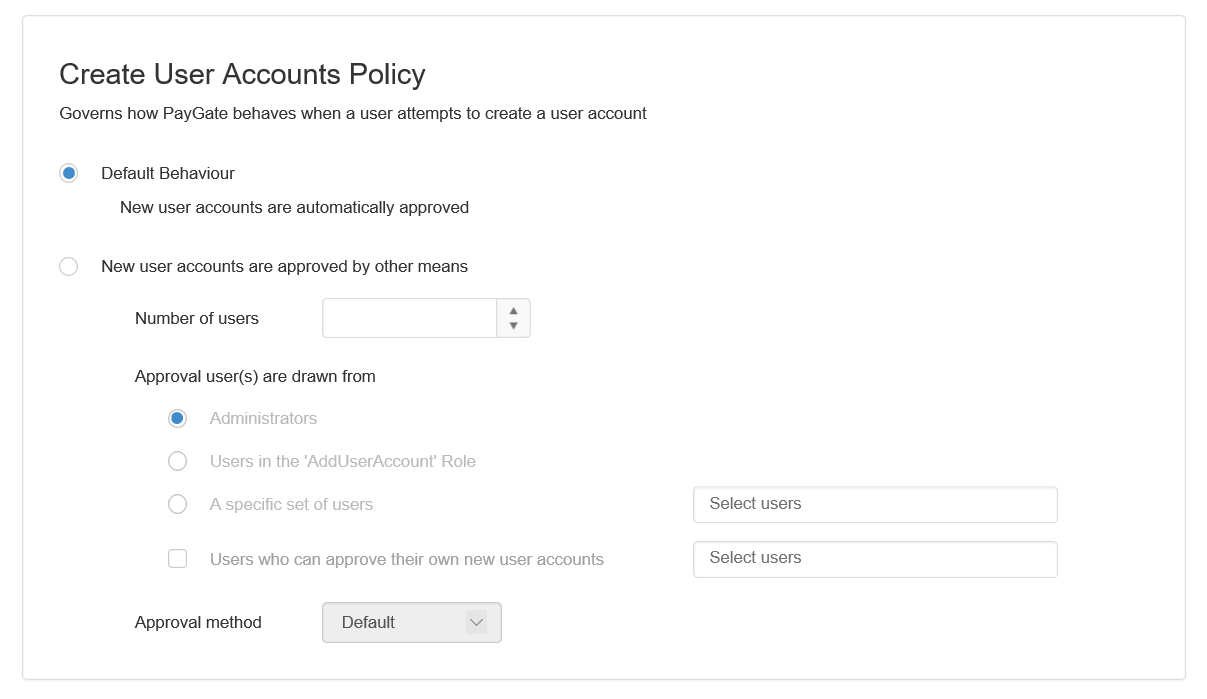Decrease Number of users with down arrow
Screen dimensions: 1207x699
[513, 326]
